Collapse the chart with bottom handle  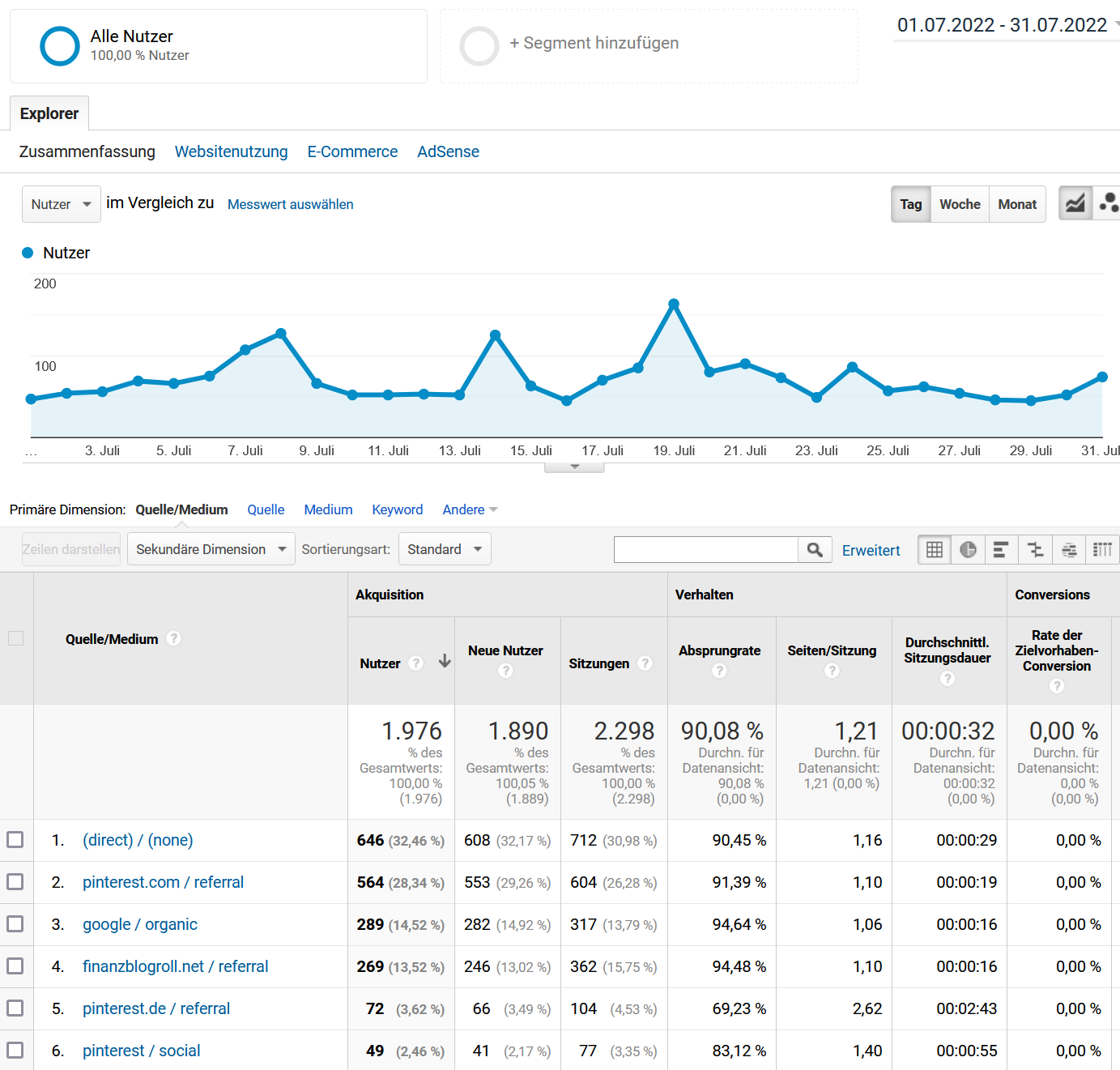[x=574, y=467]
